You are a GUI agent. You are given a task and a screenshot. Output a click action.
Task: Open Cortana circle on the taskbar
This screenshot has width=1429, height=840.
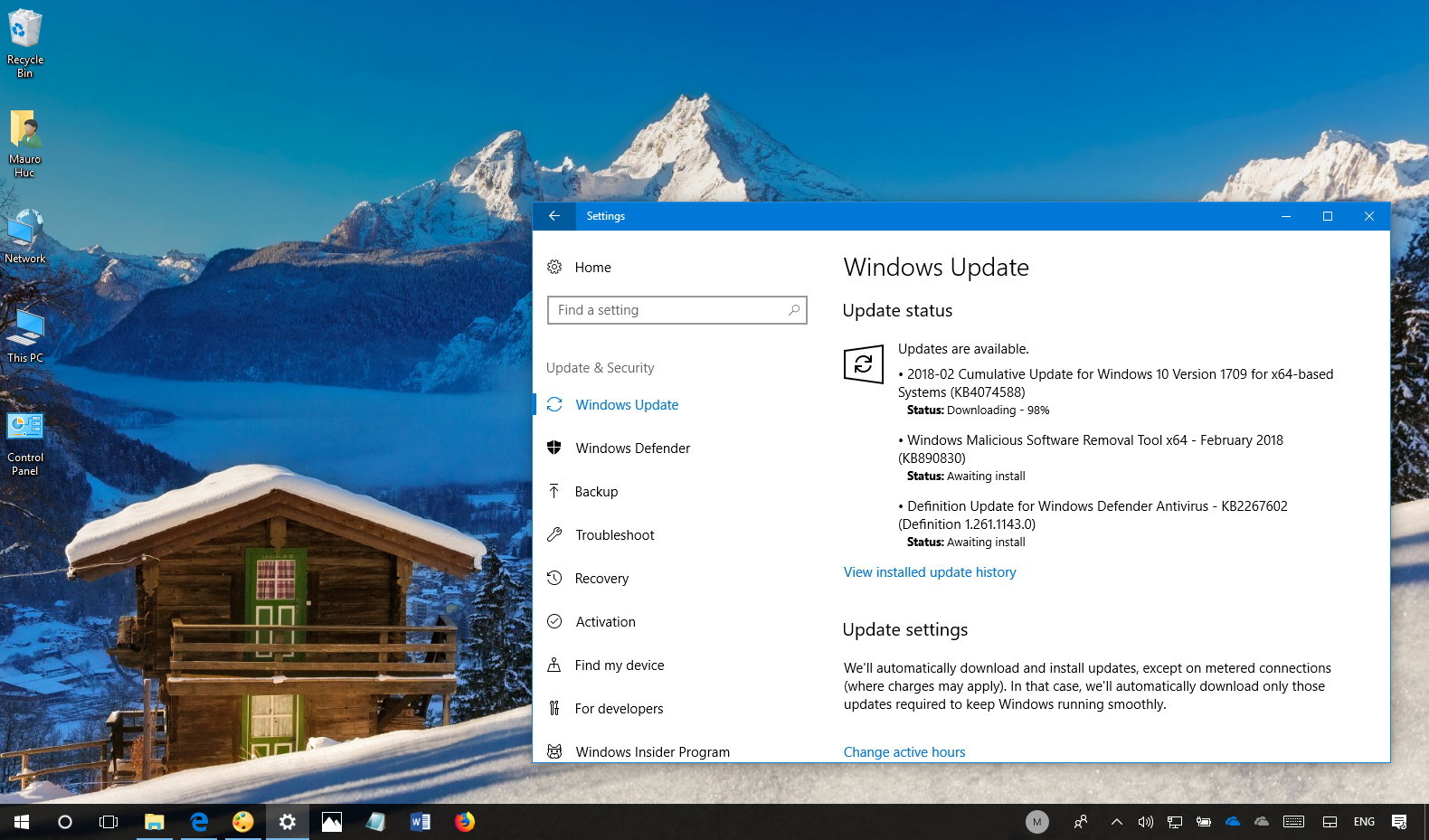(x=65, y=822)
